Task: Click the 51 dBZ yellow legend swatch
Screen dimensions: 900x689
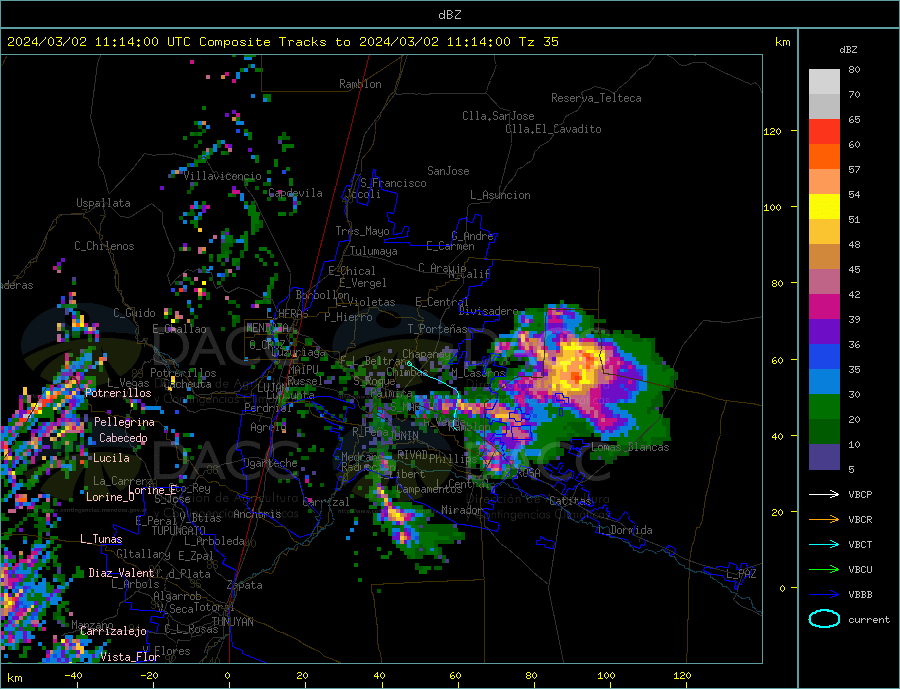Action: (x=824, y=207)
